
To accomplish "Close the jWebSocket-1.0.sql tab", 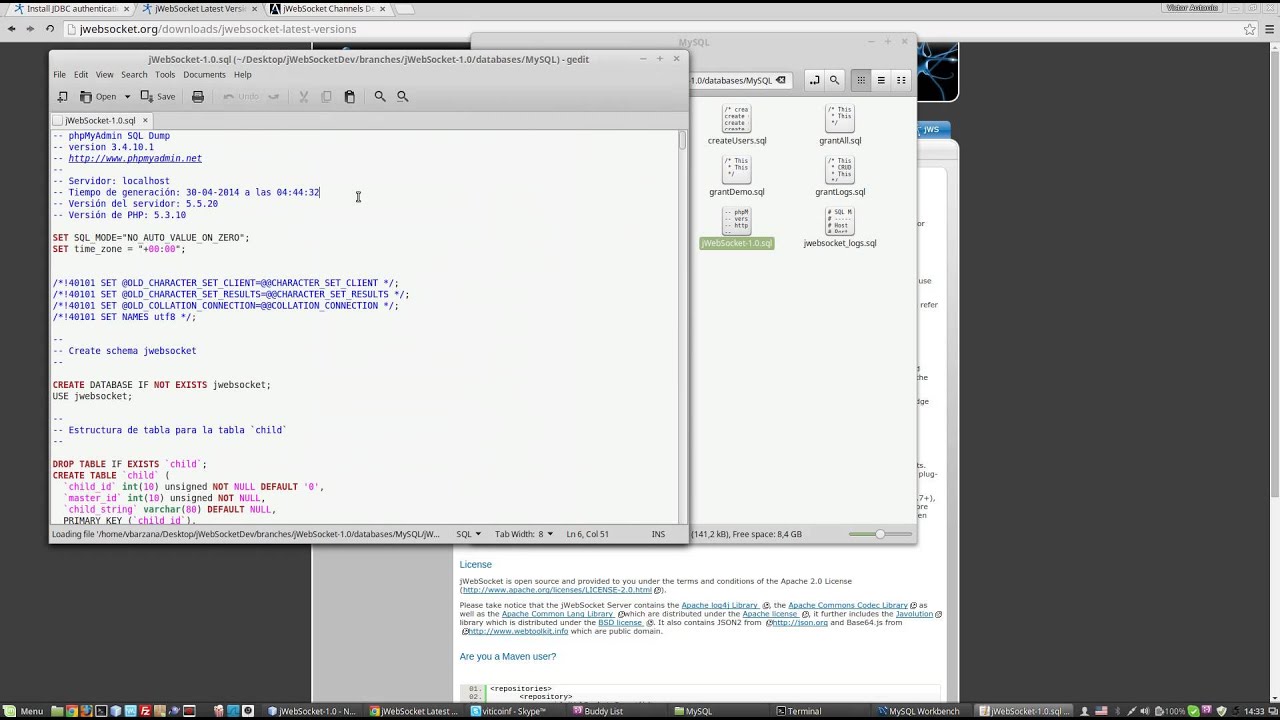I will click(144, 120).
